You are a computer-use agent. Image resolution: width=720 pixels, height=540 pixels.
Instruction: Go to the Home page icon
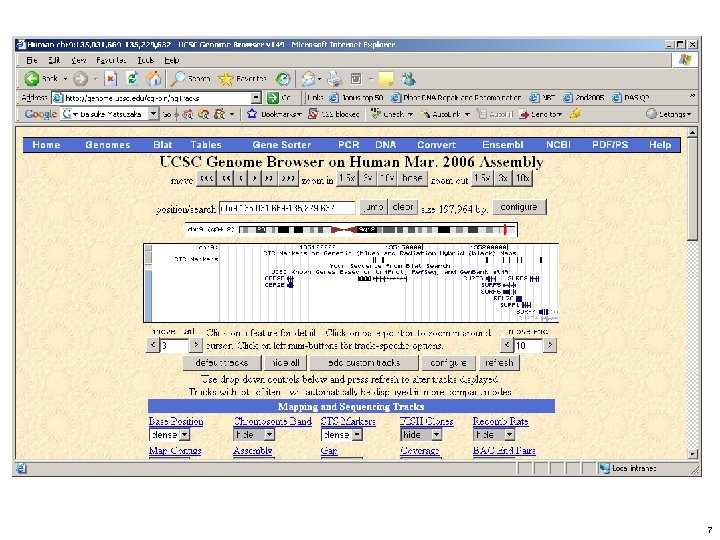coord(153,79)
